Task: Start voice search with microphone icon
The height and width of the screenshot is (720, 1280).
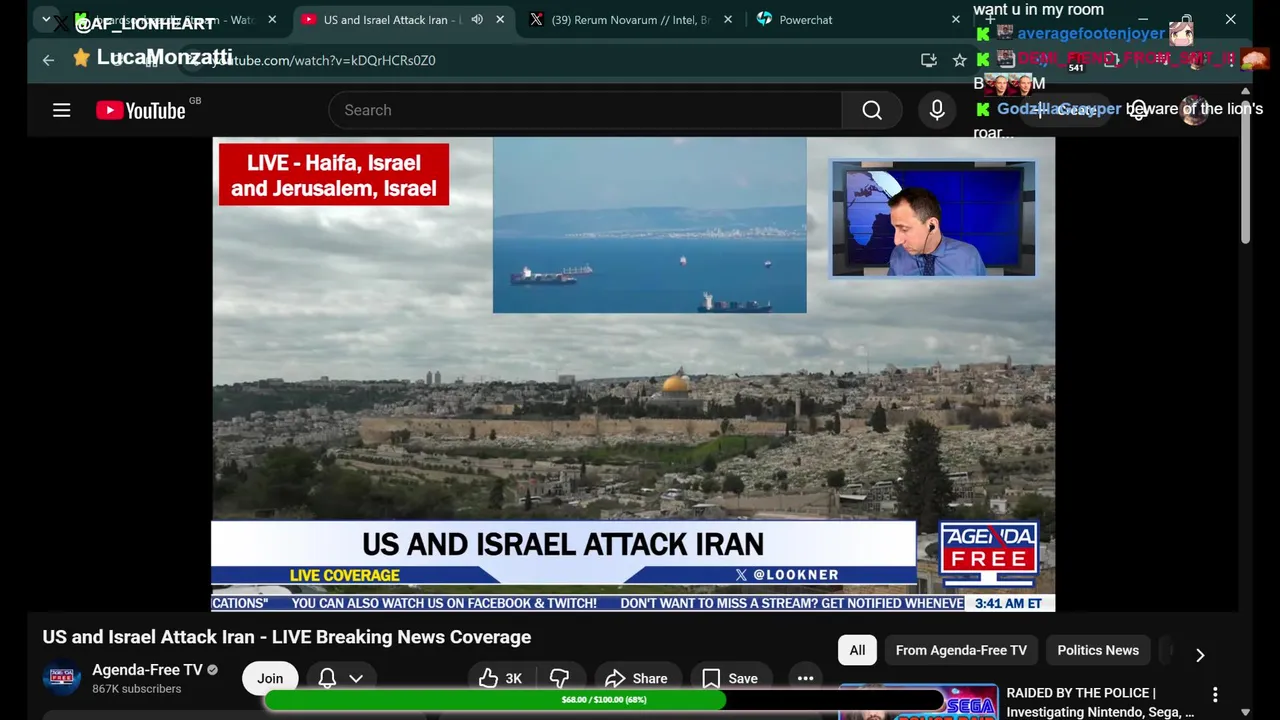Action: pyautogui.click(x=937, y=110)
